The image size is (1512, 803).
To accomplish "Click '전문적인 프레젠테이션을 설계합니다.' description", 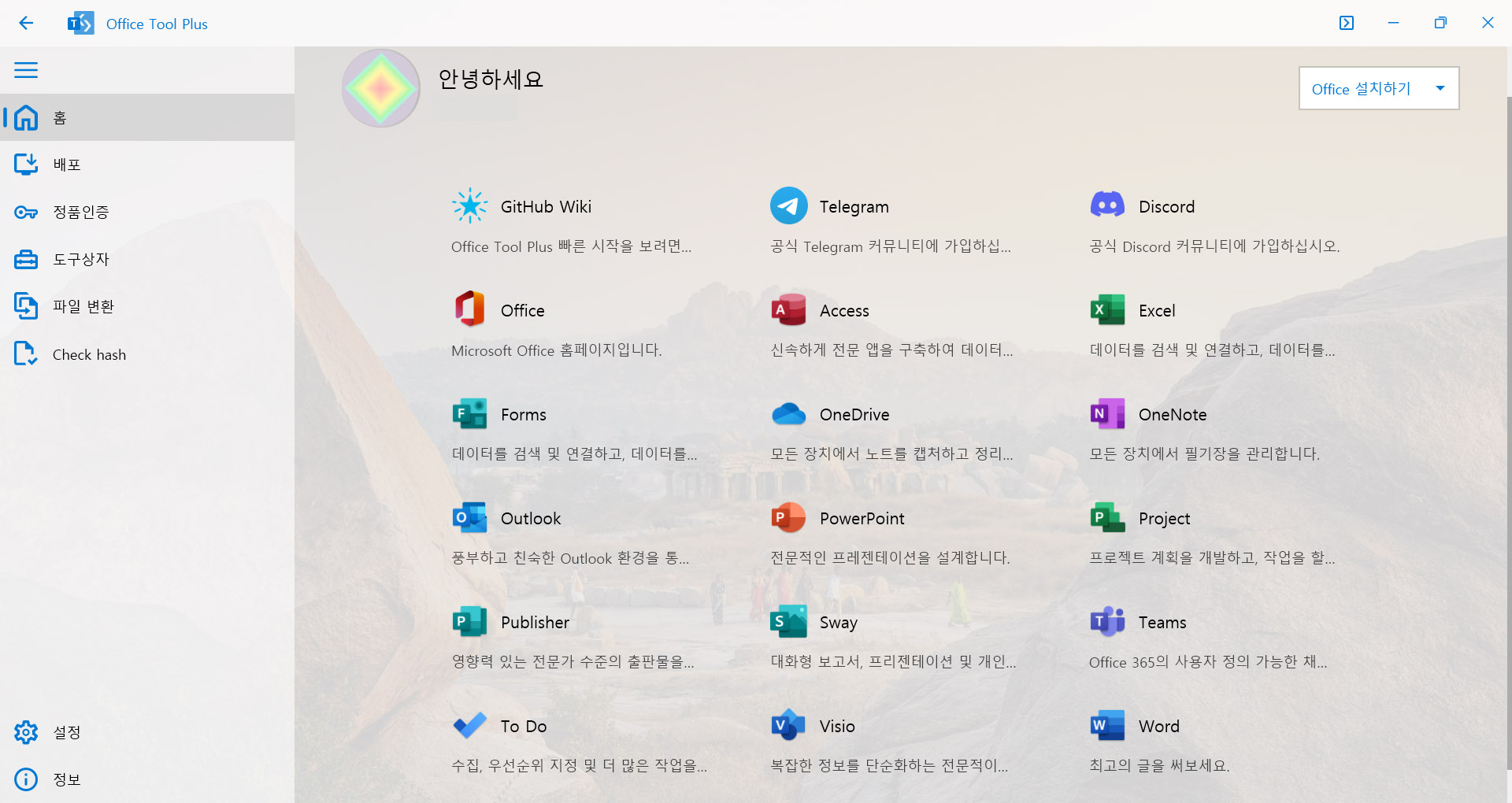I will click(890, 557).
